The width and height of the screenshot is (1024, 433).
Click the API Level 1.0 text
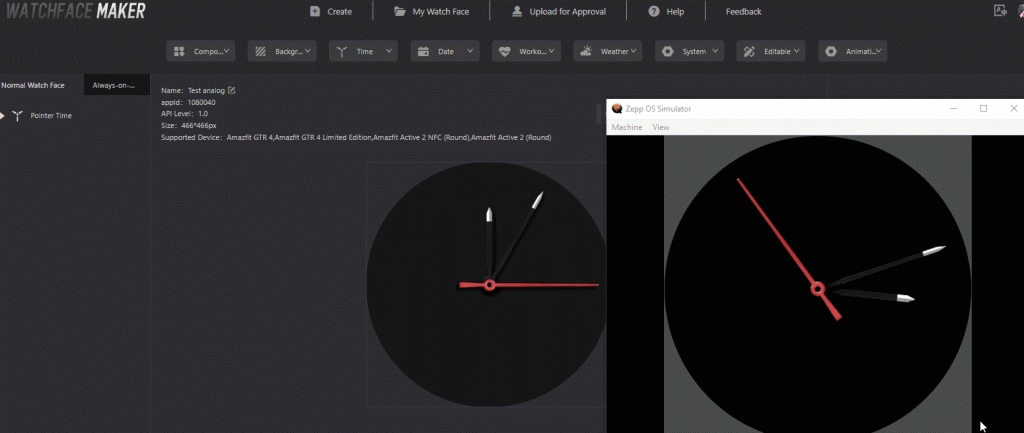point(184,114)
